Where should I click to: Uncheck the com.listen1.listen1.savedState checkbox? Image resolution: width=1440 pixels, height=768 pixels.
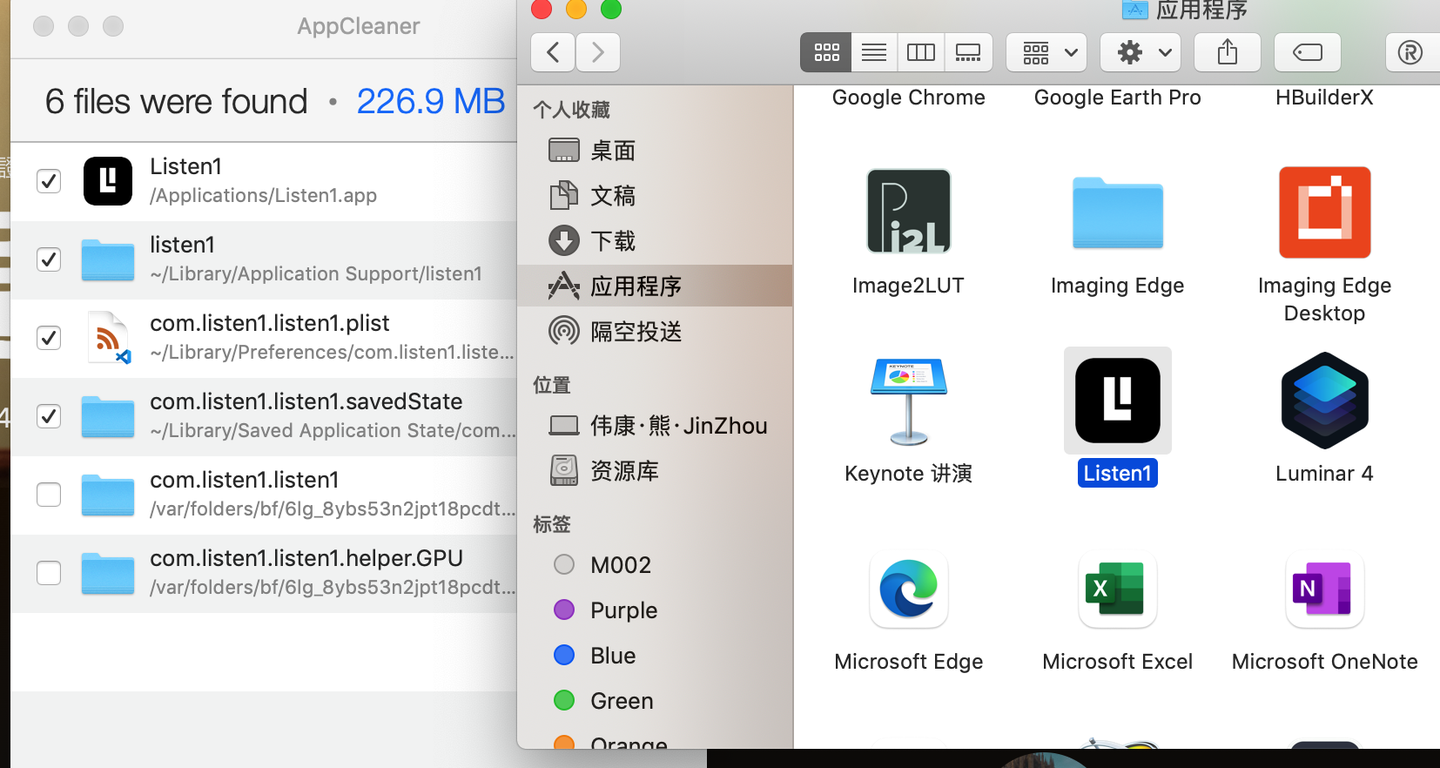coord(48,416)
